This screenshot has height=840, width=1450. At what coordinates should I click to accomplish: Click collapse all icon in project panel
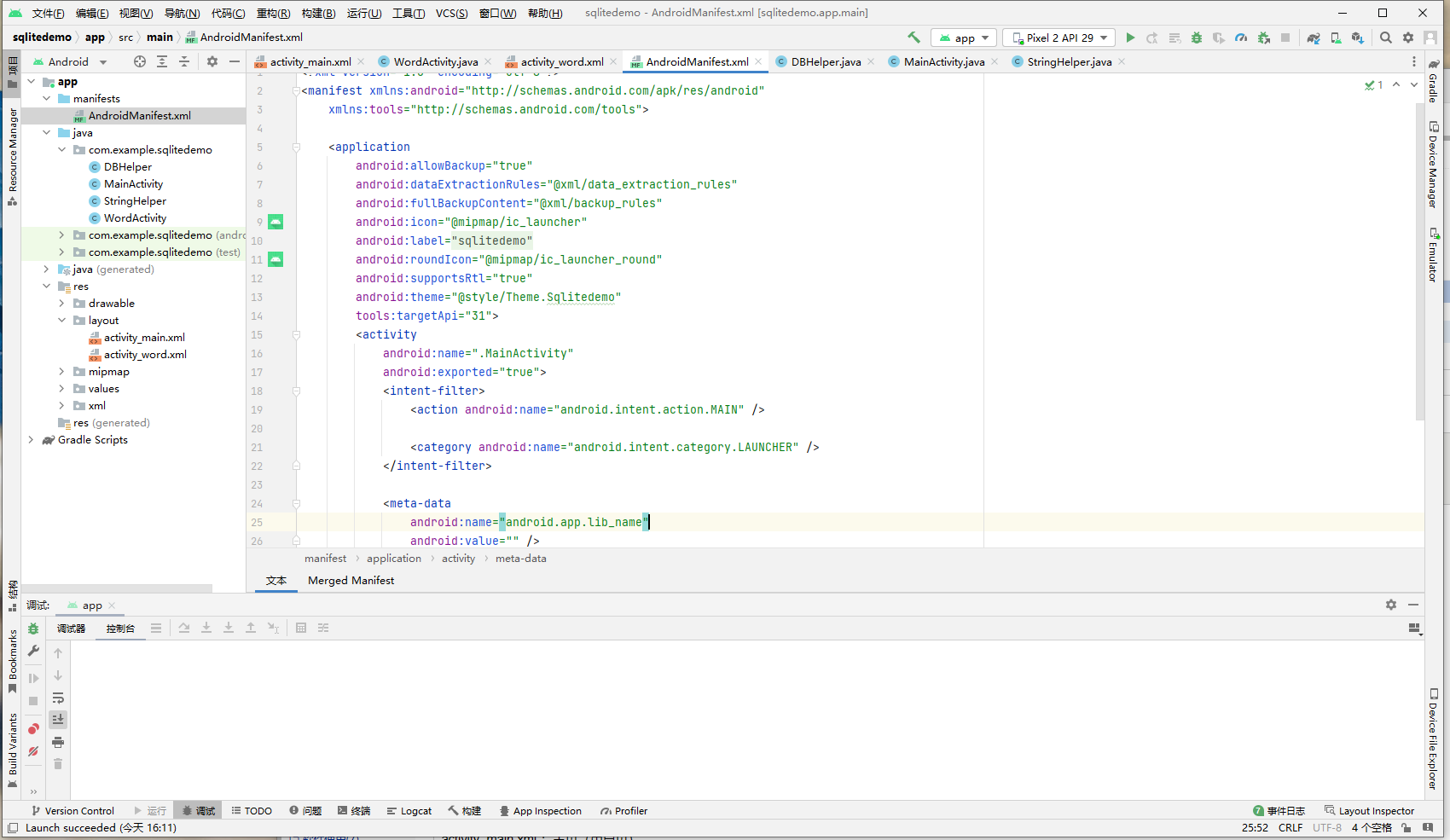184,61
